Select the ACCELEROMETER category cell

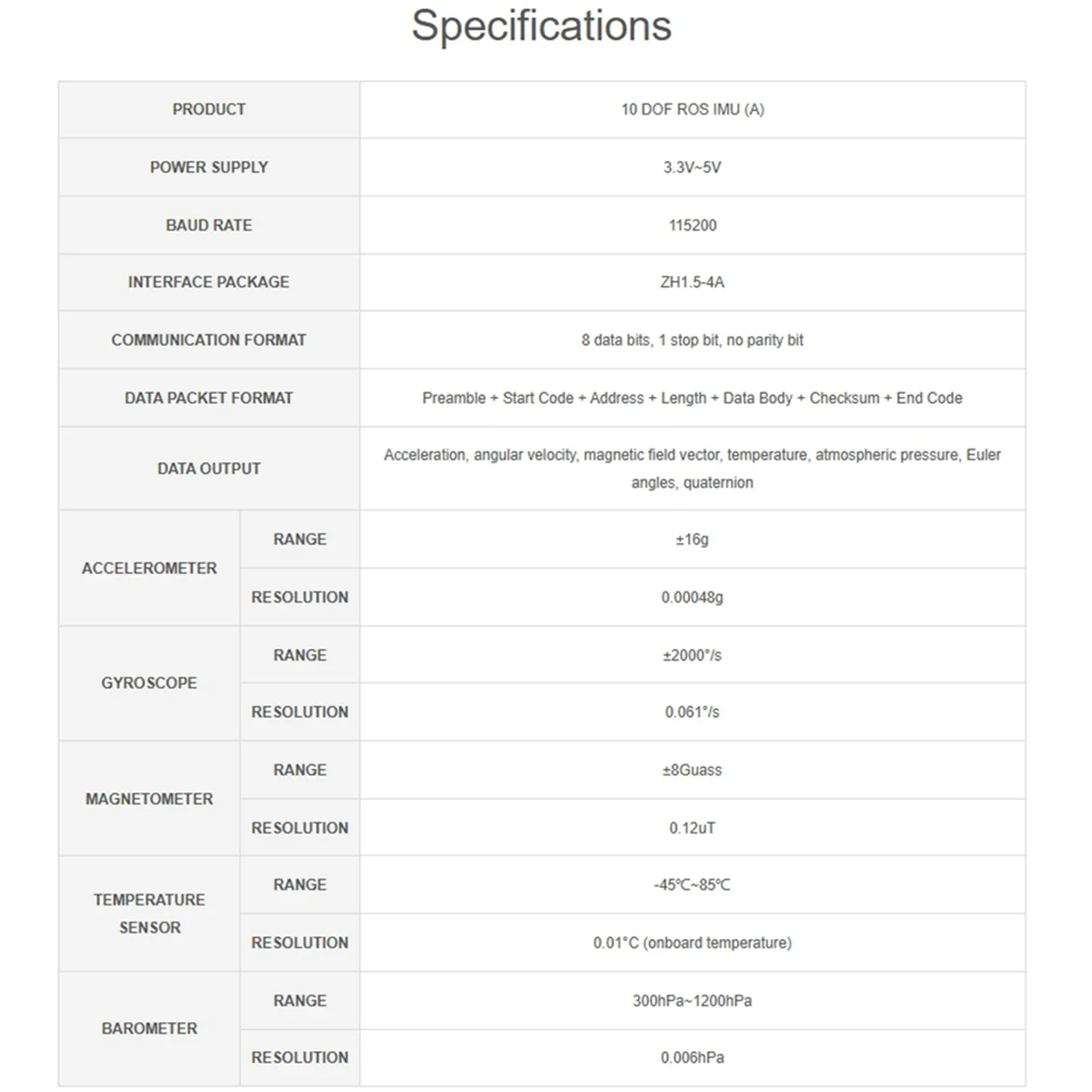(x=149, y=568)
